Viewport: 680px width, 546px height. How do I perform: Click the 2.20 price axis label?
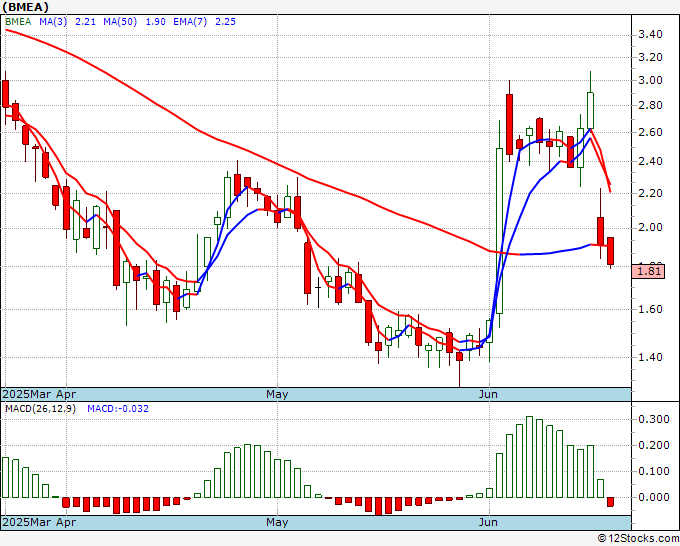click(650, 193)
